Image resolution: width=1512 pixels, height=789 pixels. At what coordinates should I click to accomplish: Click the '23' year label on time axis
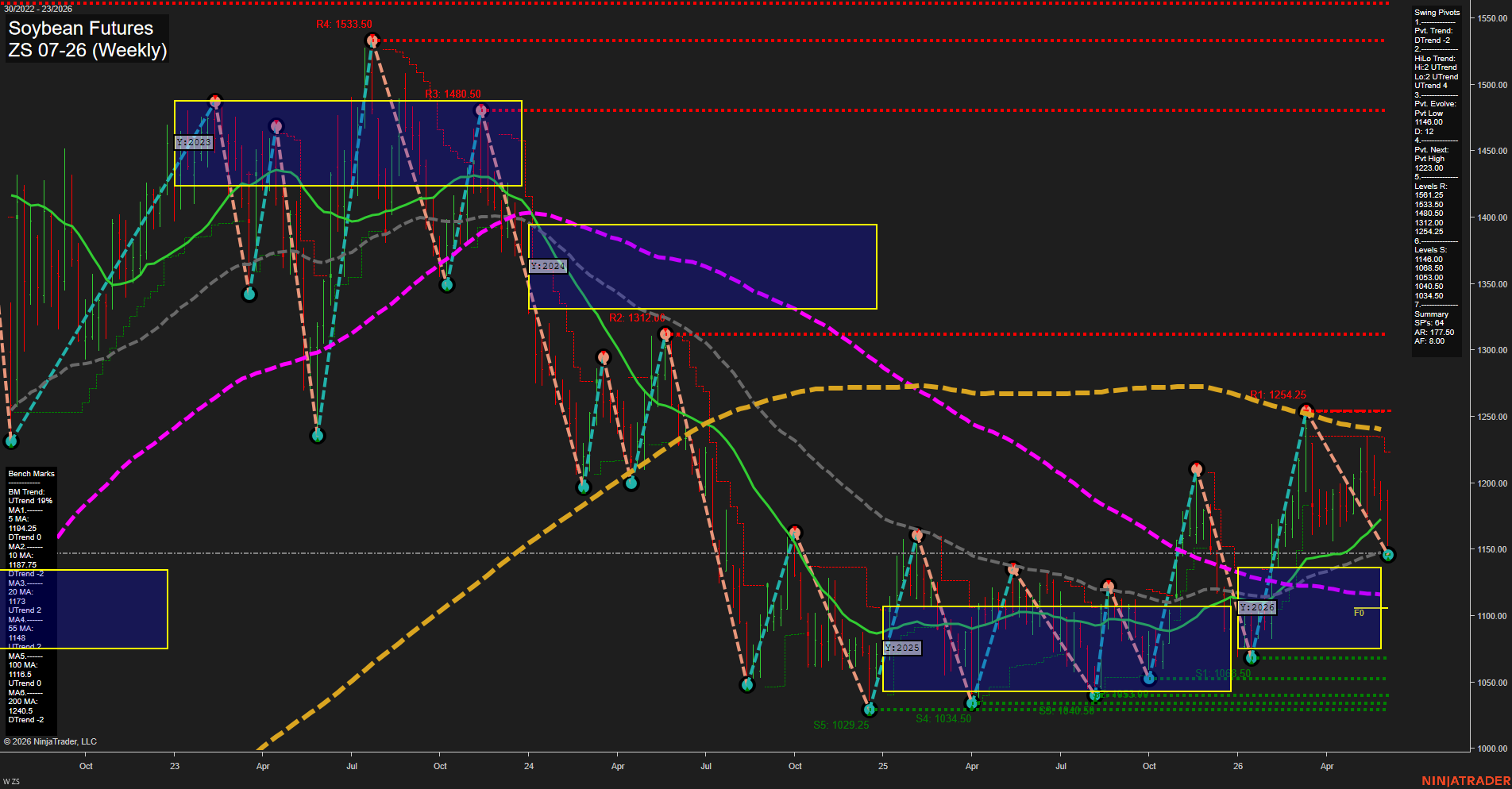[175, 766]
